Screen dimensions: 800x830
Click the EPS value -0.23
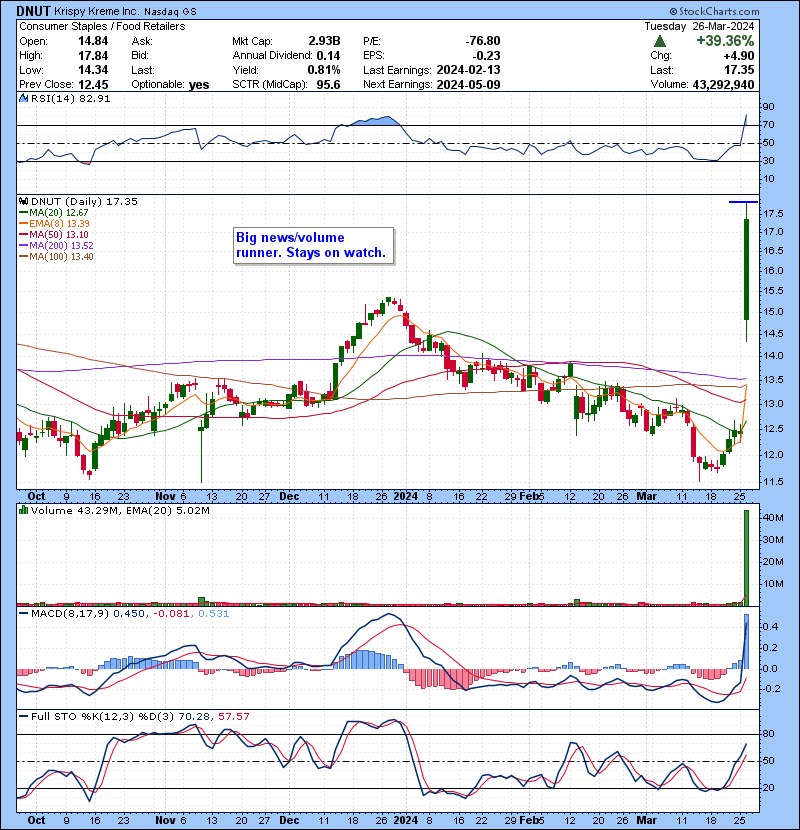486,56
